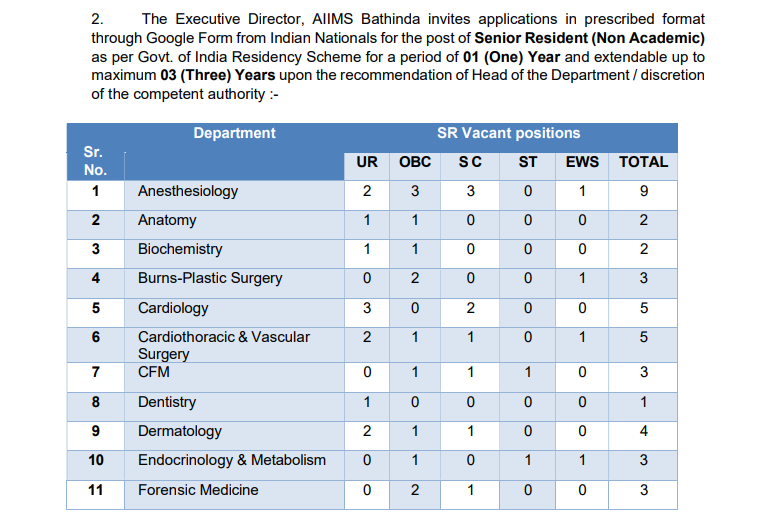The width and height of the screenshot is (770, 522).
Task: Click the Sr. No. column header
Action: [95, 161]
